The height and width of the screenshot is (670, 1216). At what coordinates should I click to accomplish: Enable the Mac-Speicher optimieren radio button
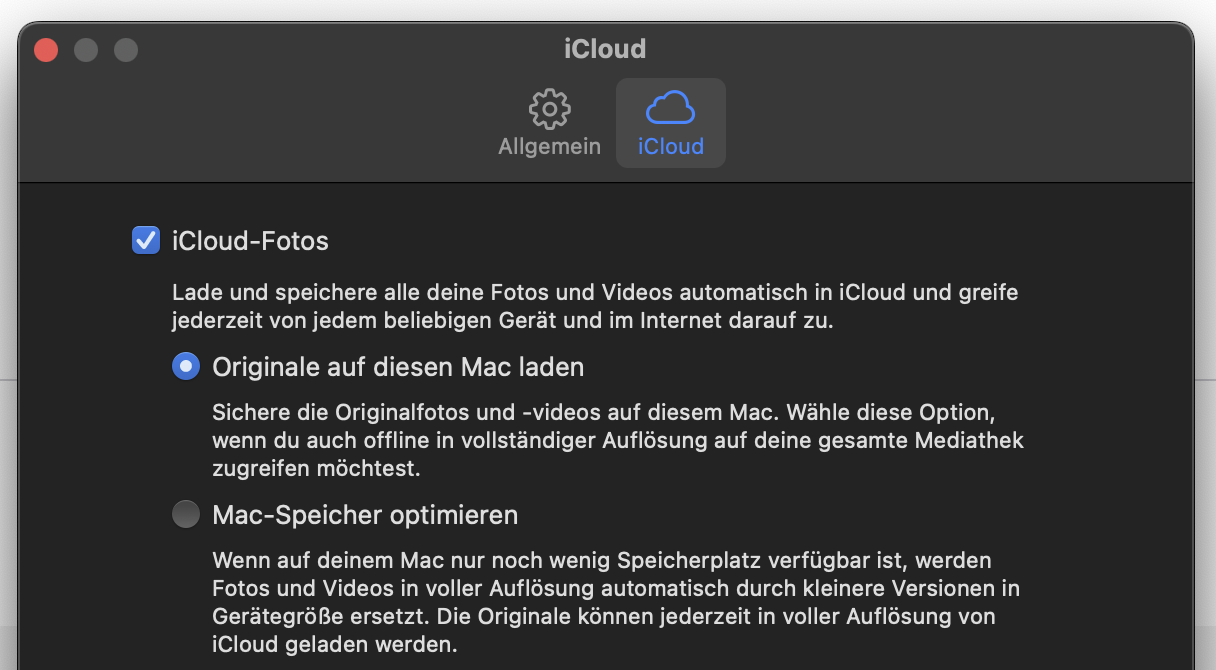click(x=186, y=515)
